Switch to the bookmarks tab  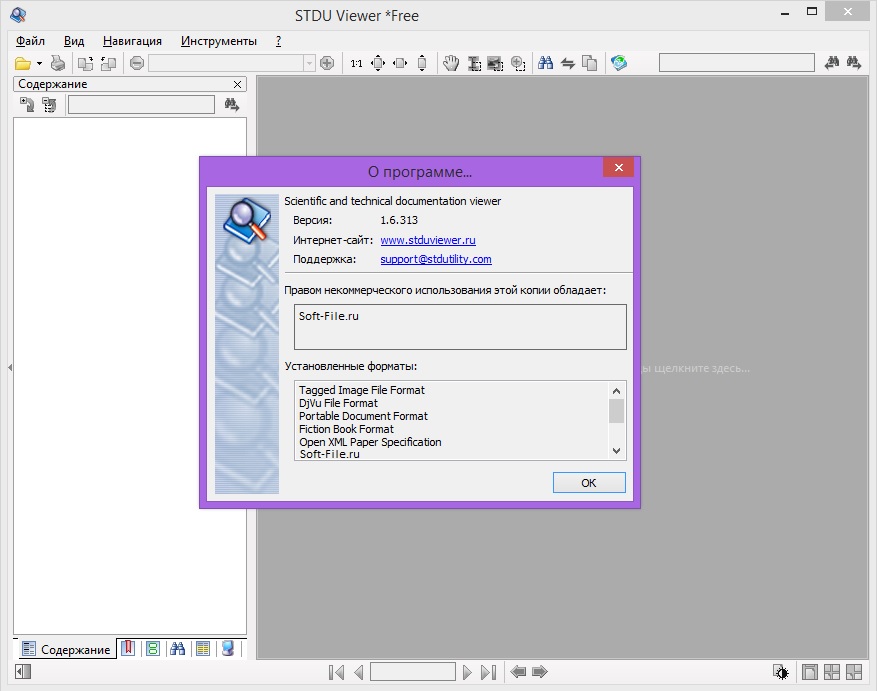[x=128, y=648]
